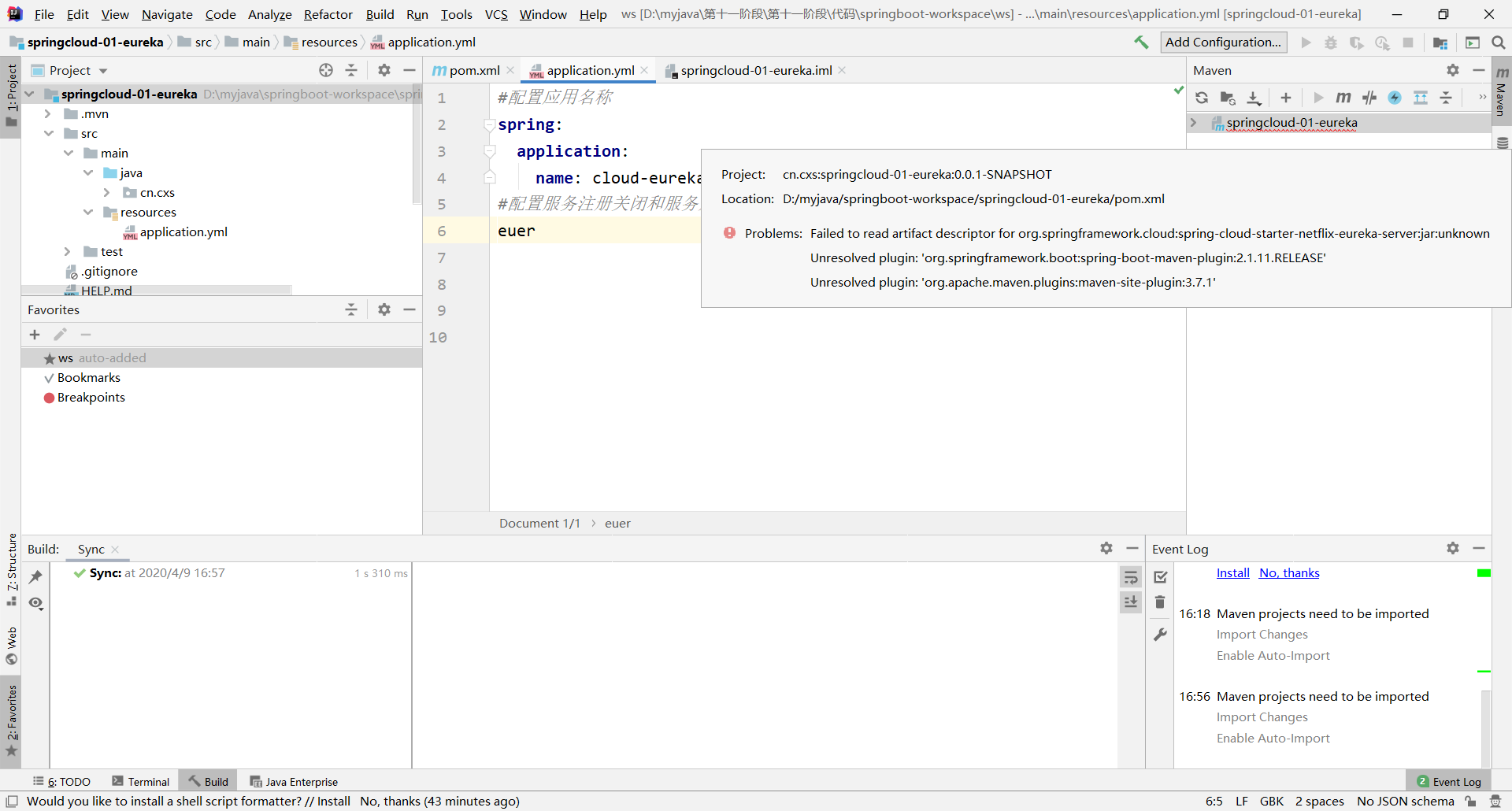This screenshot has width=1512, height=811.
Task: Add item to Favorites plus icon
Action: [35, 335]
